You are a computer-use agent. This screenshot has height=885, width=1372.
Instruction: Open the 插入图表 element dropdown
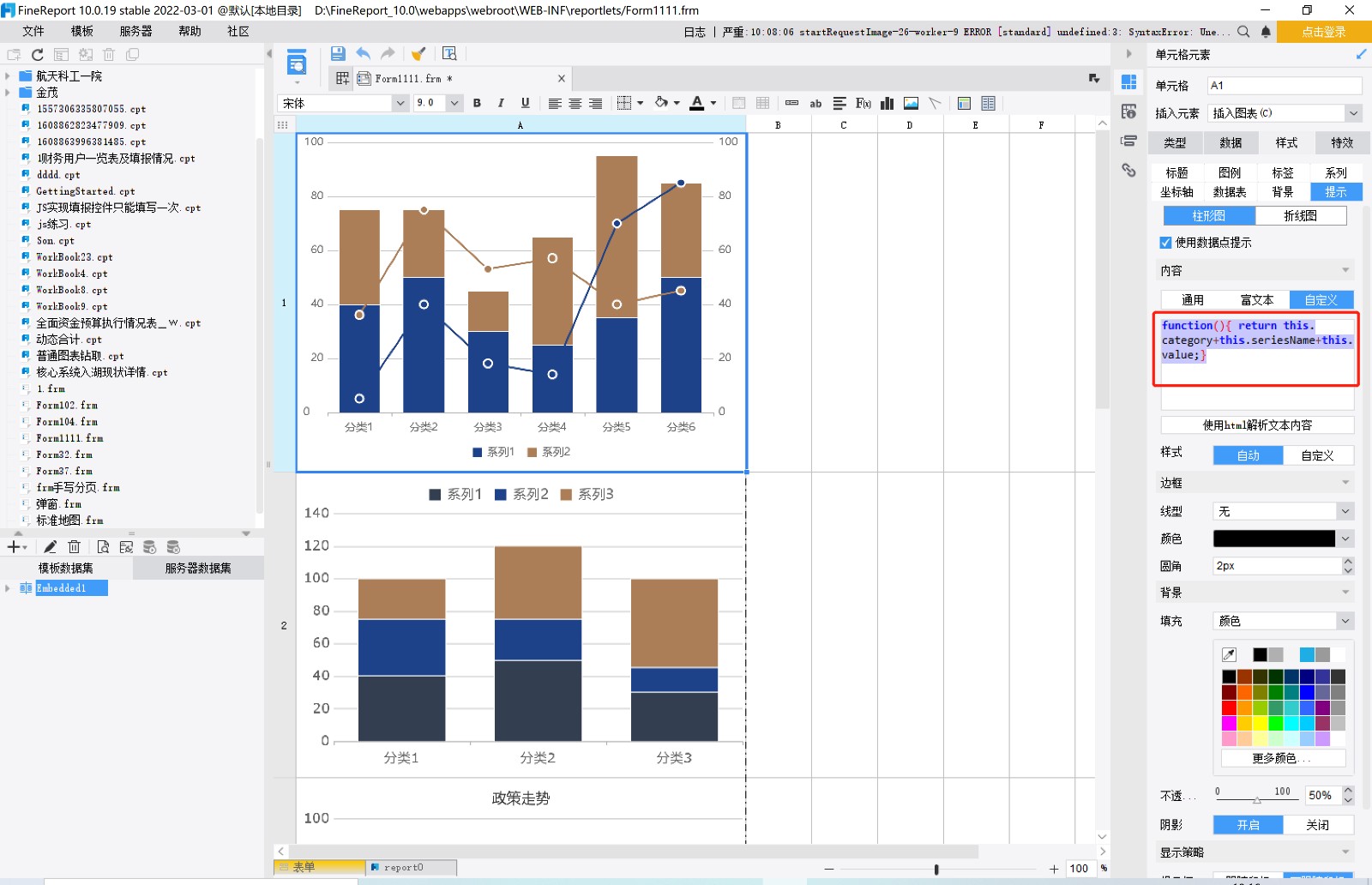(x=1353, y=113)
